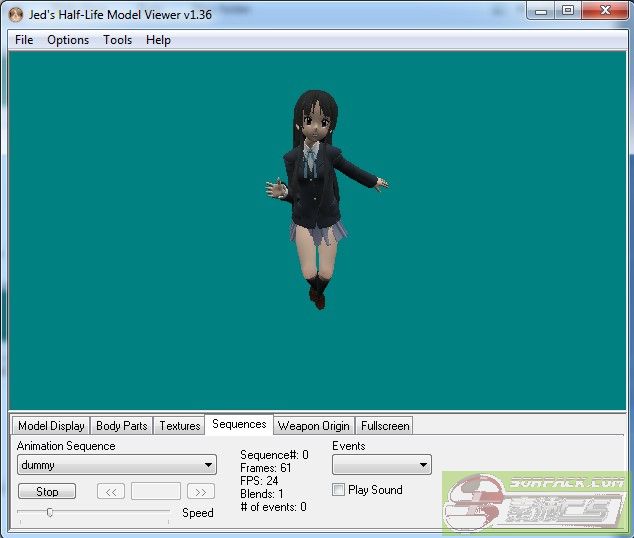Switch to the Model Display tab
The image size is (634, 538).
51,426
